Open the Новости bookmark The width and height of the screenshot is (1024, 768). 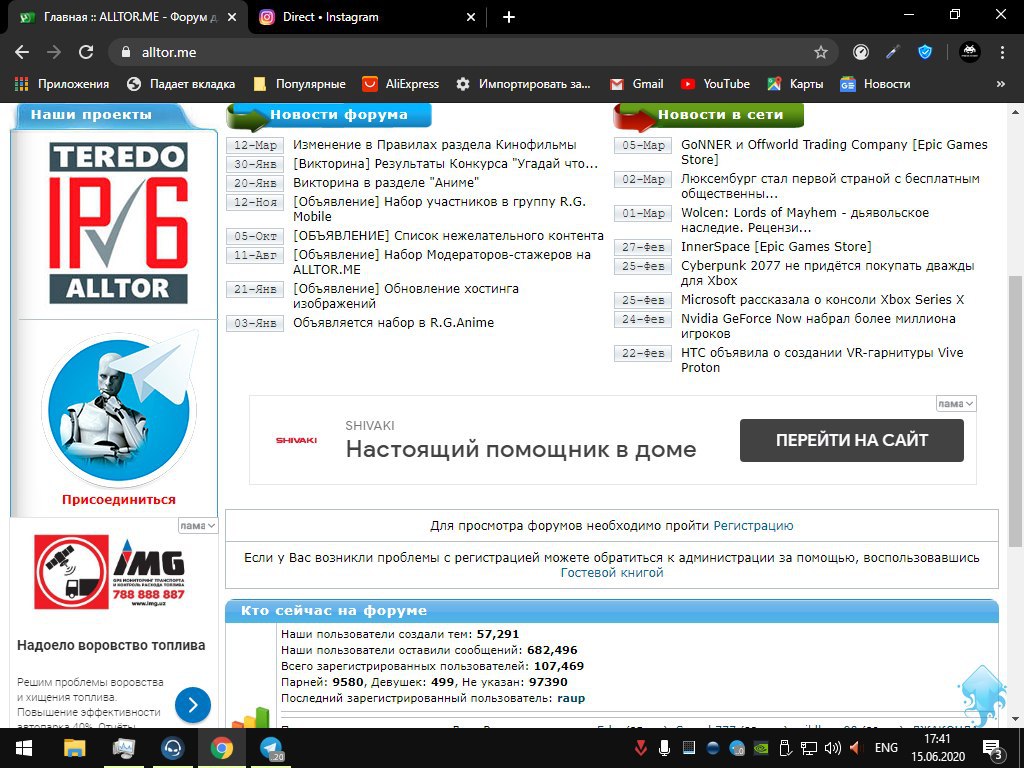point(875,84)
